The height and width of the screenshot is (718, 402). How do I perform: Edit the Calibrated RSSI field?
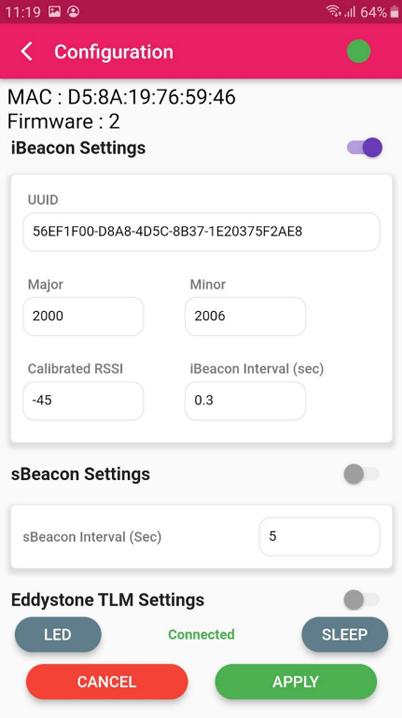click(83, 401)
